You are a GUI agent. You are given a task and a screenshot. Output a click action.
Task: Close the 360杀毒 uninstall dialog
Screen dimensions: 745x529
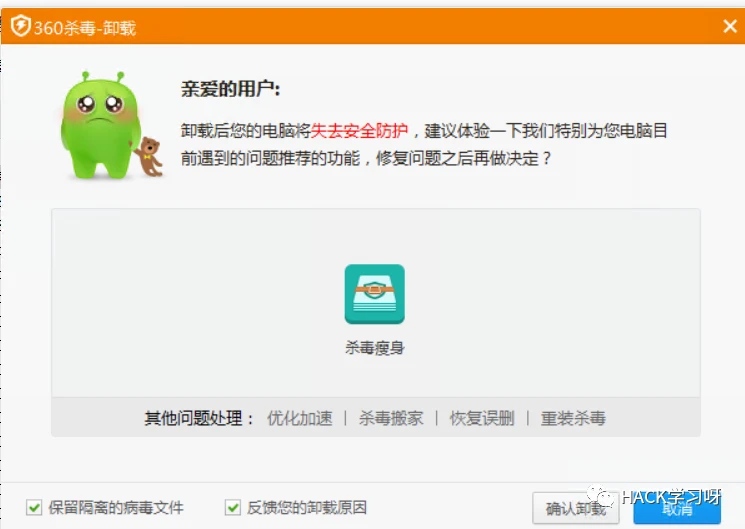pyautogui.click(x=729, y=27)
